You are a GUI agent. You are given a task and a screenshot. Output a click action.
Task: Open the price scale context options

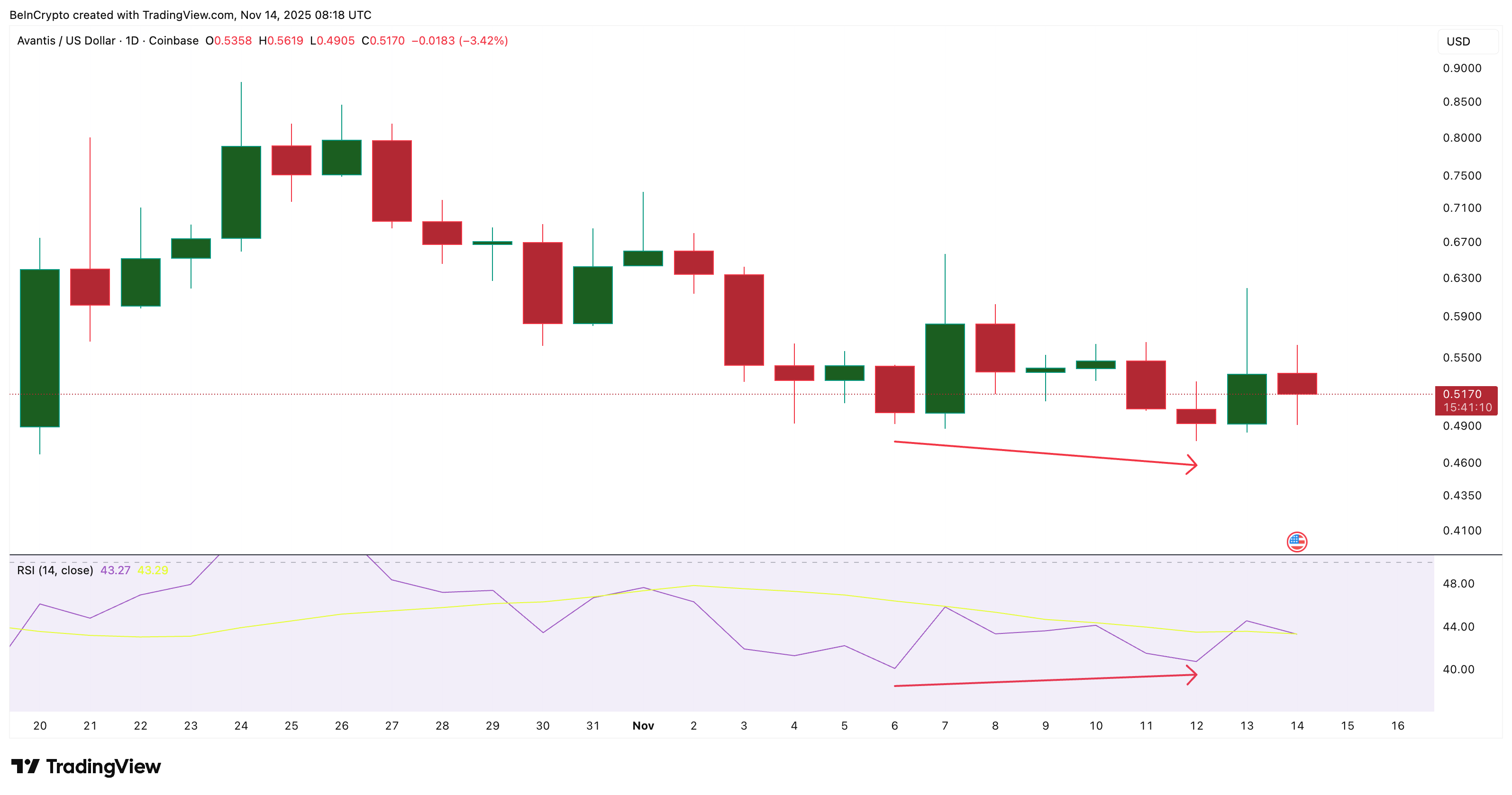pyautogui.click(x=1463, y=293)
